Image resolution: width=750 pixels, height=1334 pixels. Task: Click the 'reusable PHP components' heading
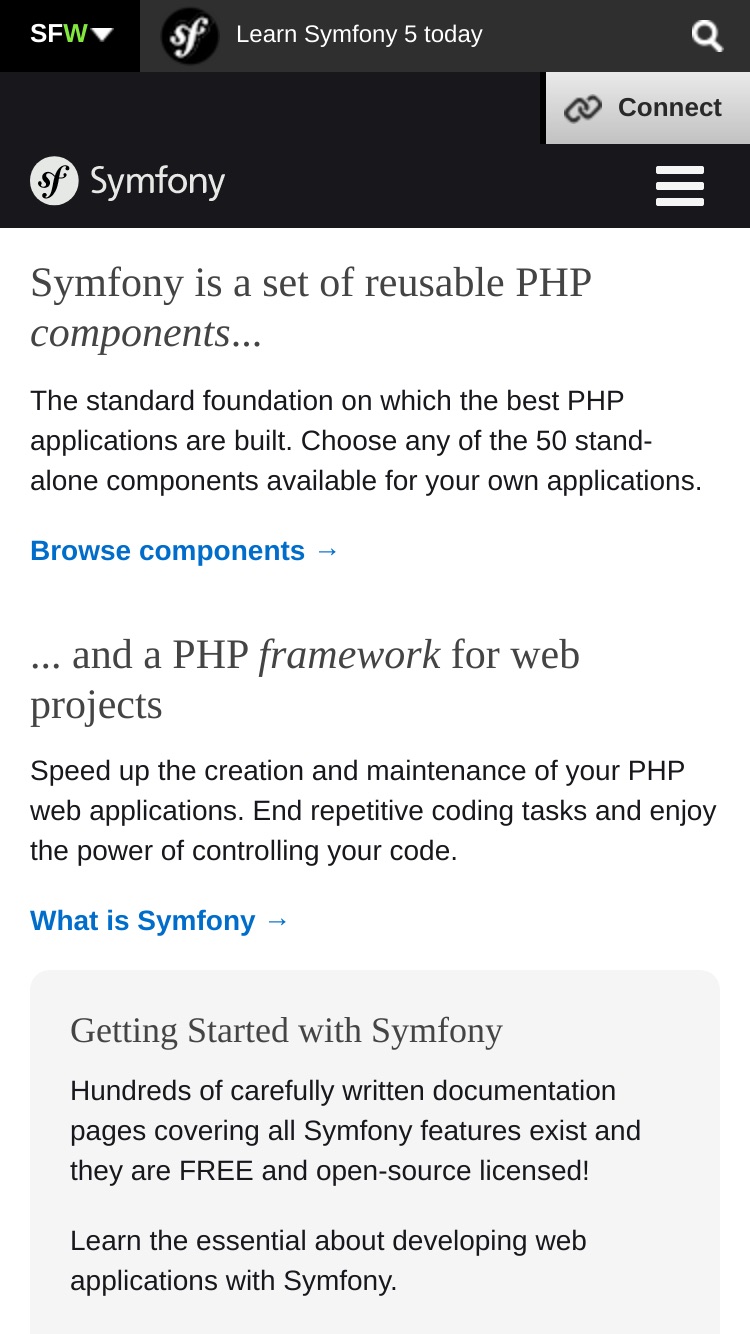[x=311, y=308]
